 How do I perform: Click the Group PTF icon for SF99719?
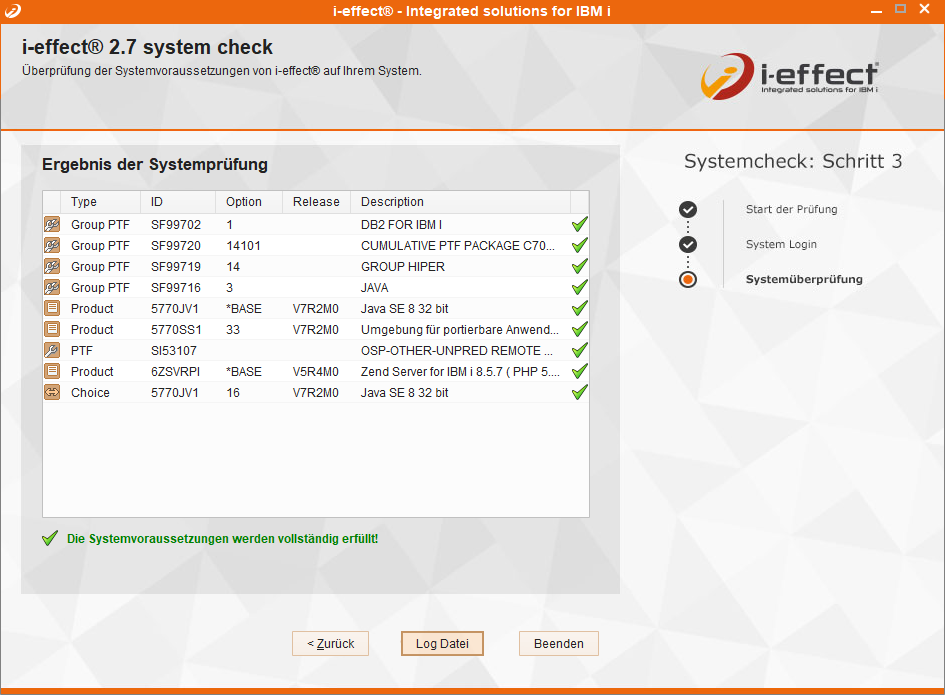[52, 266]
